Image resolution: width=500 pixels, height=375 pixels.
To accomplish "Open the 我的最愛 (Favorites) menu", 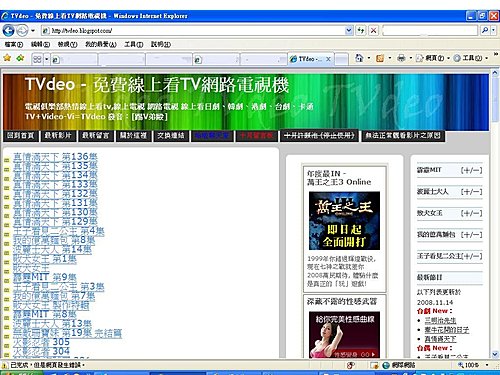I will [101, 44].
